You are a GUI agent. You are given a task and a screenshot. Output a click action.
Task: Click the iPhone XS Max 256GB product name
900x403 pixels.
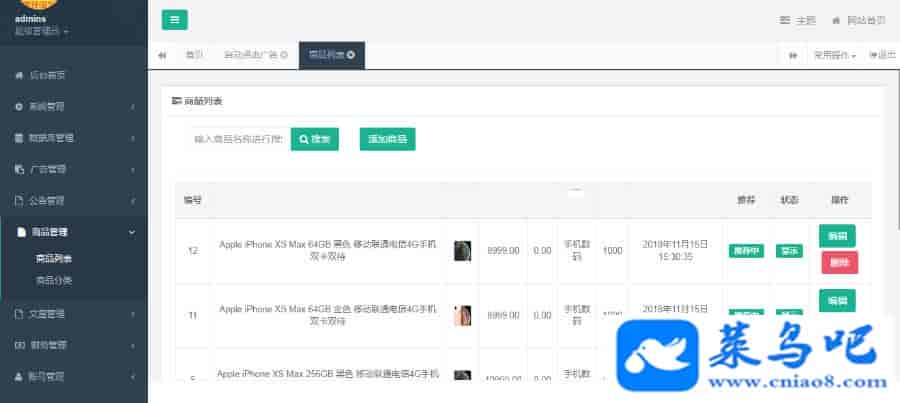(328, 374)
